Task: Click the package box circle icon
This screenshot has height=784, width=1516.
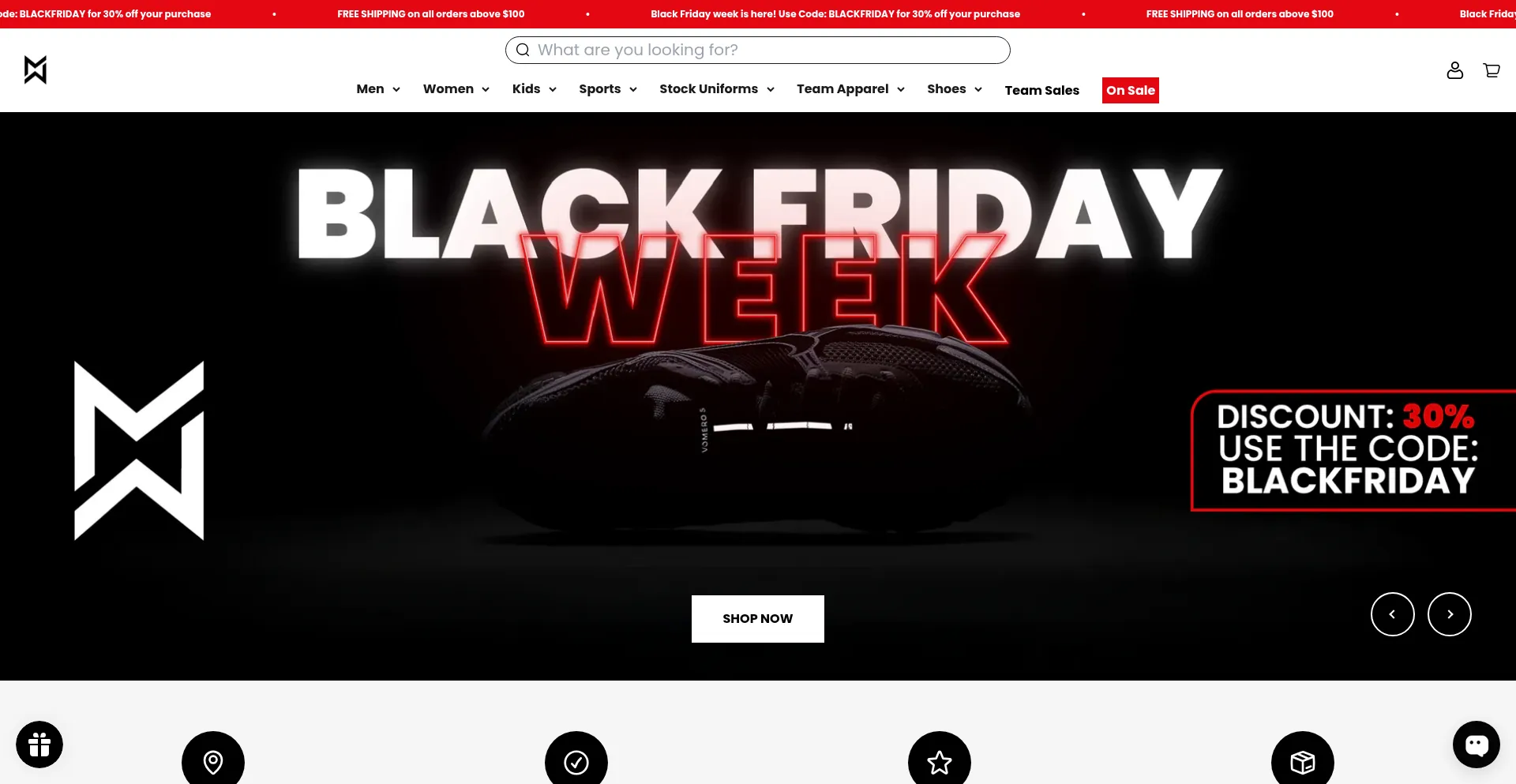Action: coord(1303,761)
